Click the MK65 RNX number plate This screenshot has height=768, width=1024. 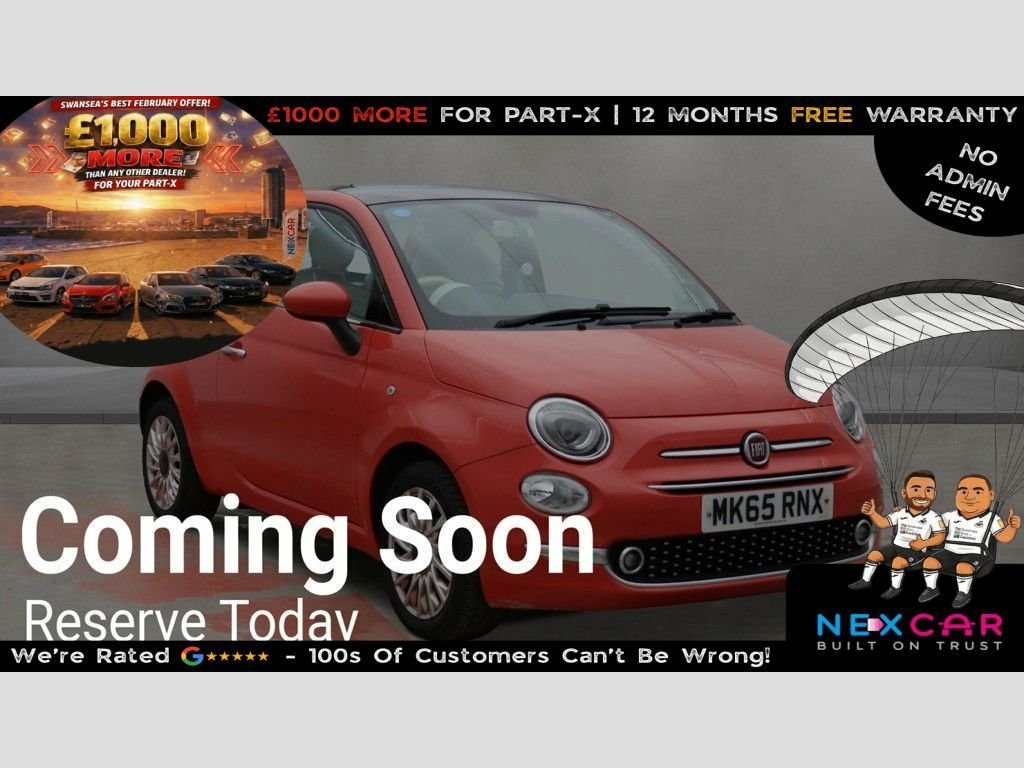767,508
